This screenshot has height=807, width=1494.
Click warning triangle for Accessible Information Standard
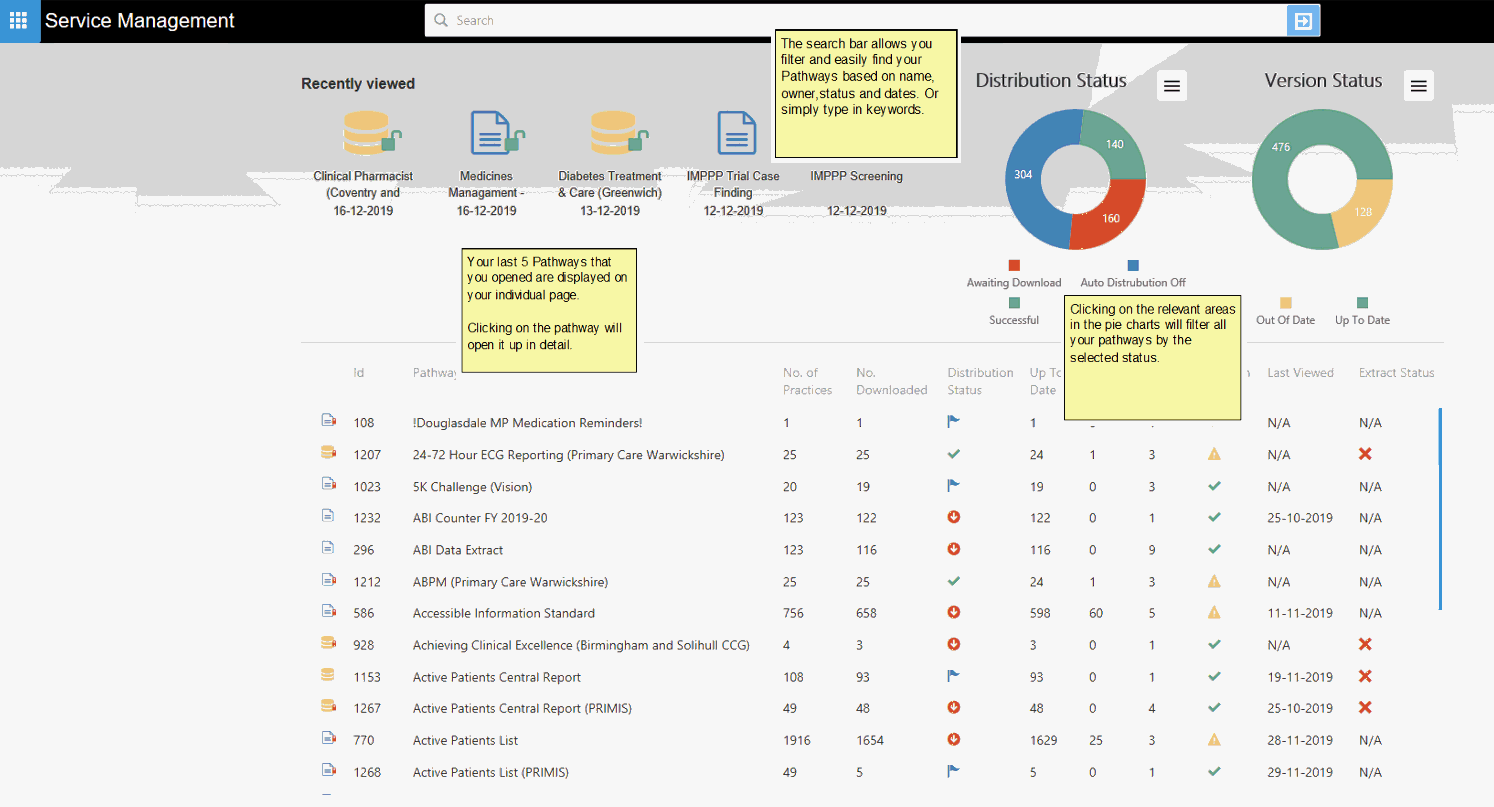1214,613
